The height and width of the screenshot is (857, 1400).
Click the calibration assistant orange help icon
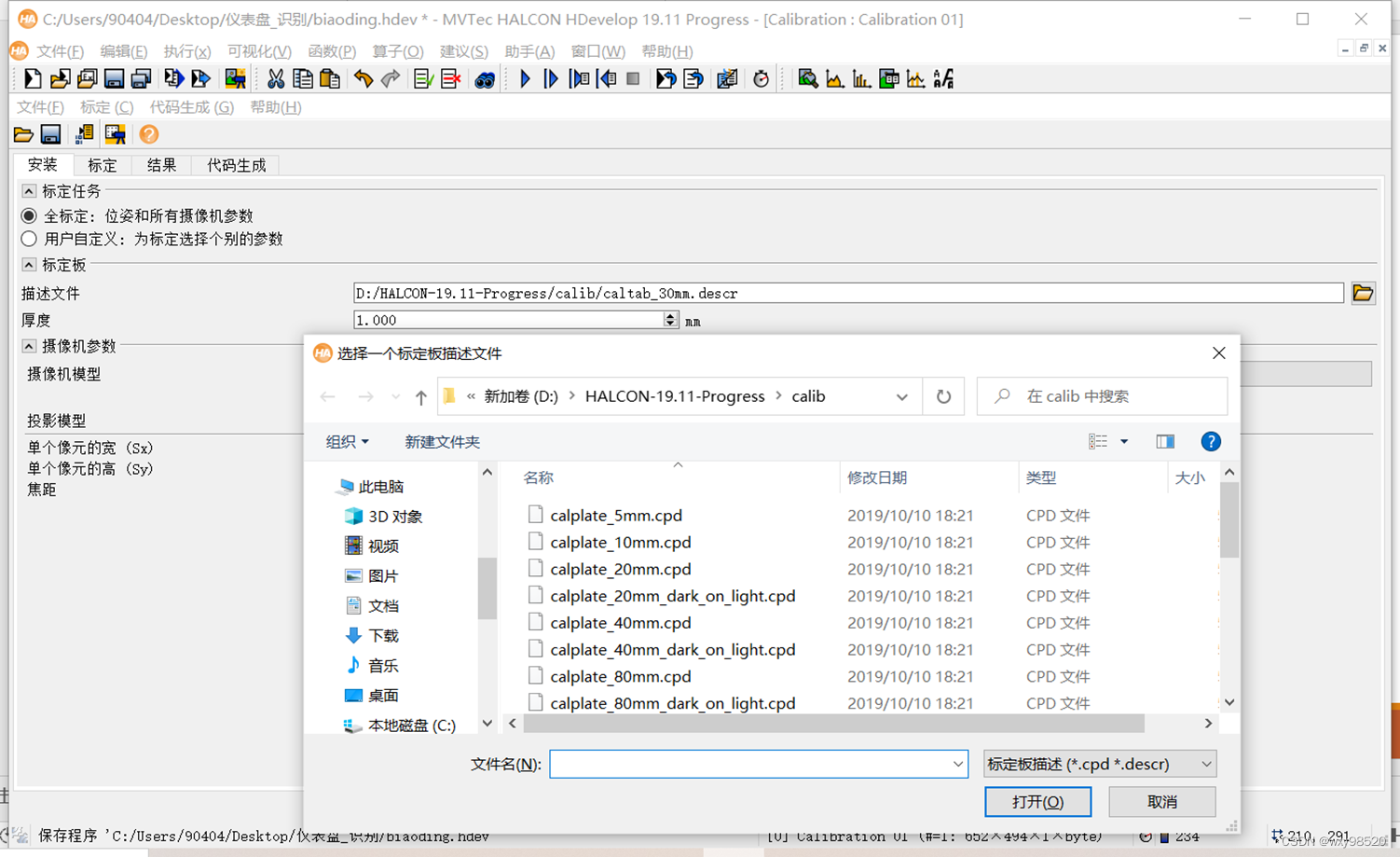pyautogui.click(x=148, y=134)
